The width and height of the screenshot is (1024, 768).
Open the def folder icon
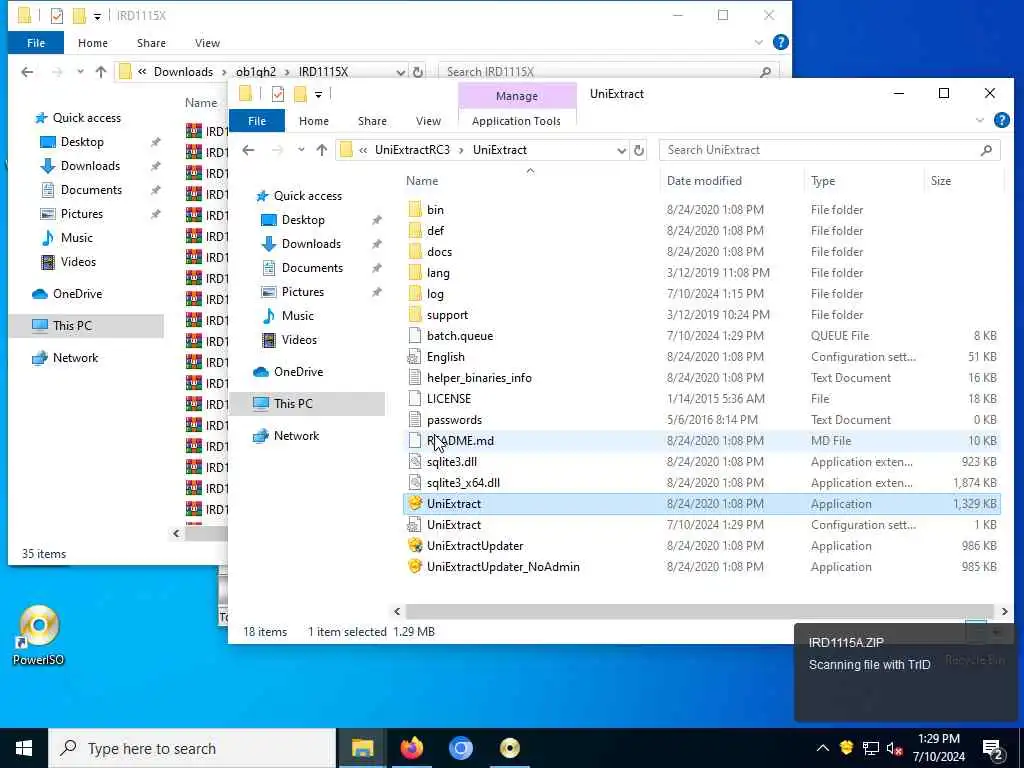pos(415,231)
